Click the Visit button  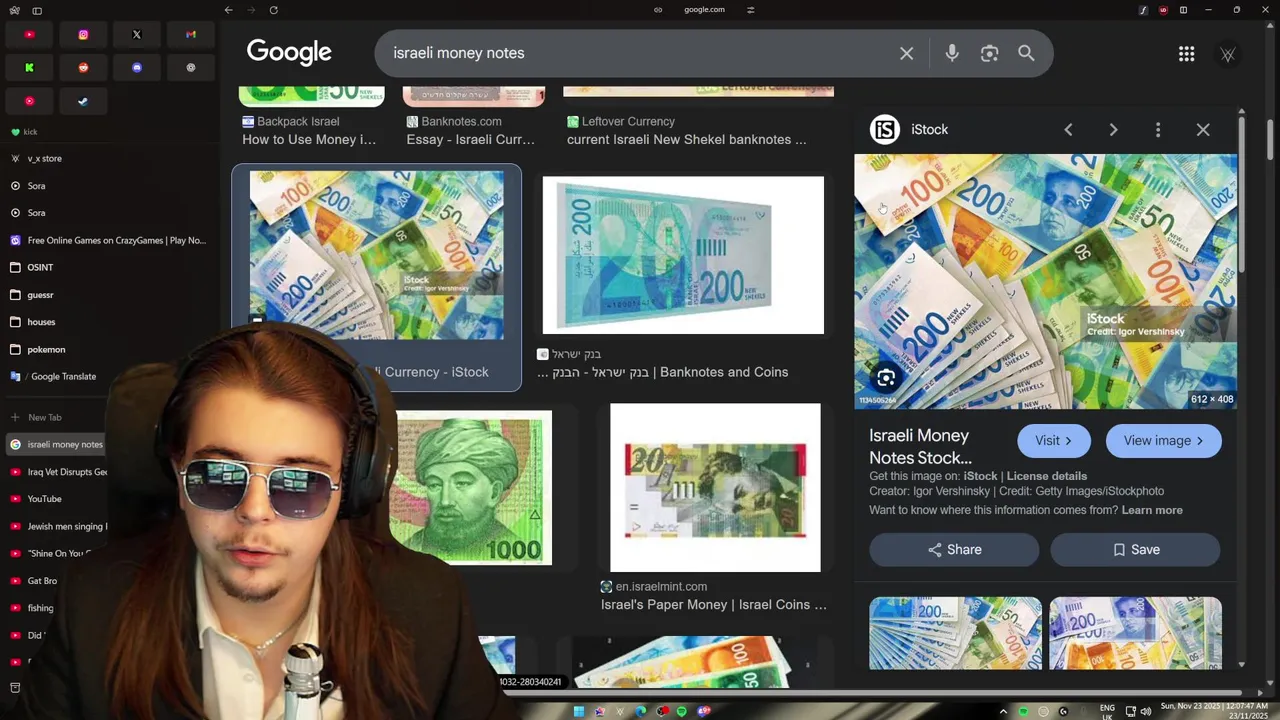[1054, 441]
